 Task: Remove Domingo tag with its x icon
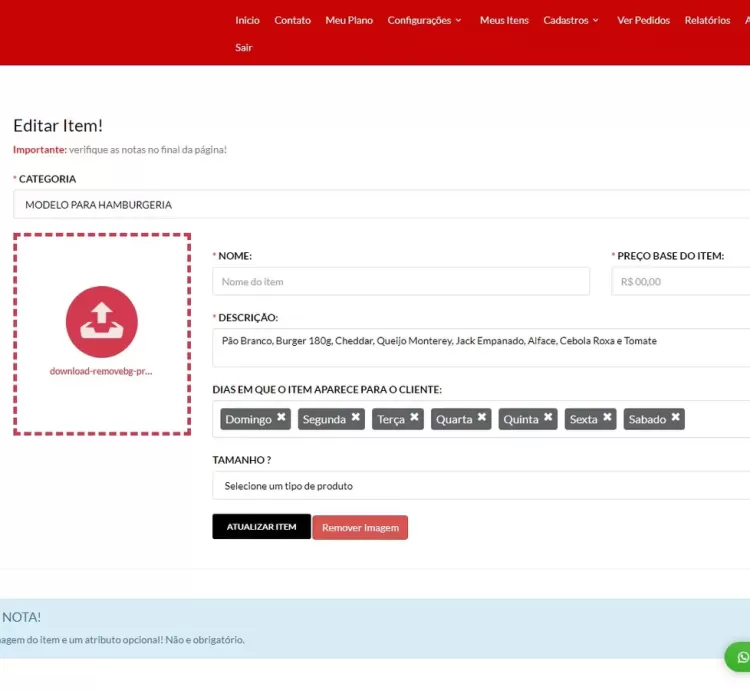281,418
